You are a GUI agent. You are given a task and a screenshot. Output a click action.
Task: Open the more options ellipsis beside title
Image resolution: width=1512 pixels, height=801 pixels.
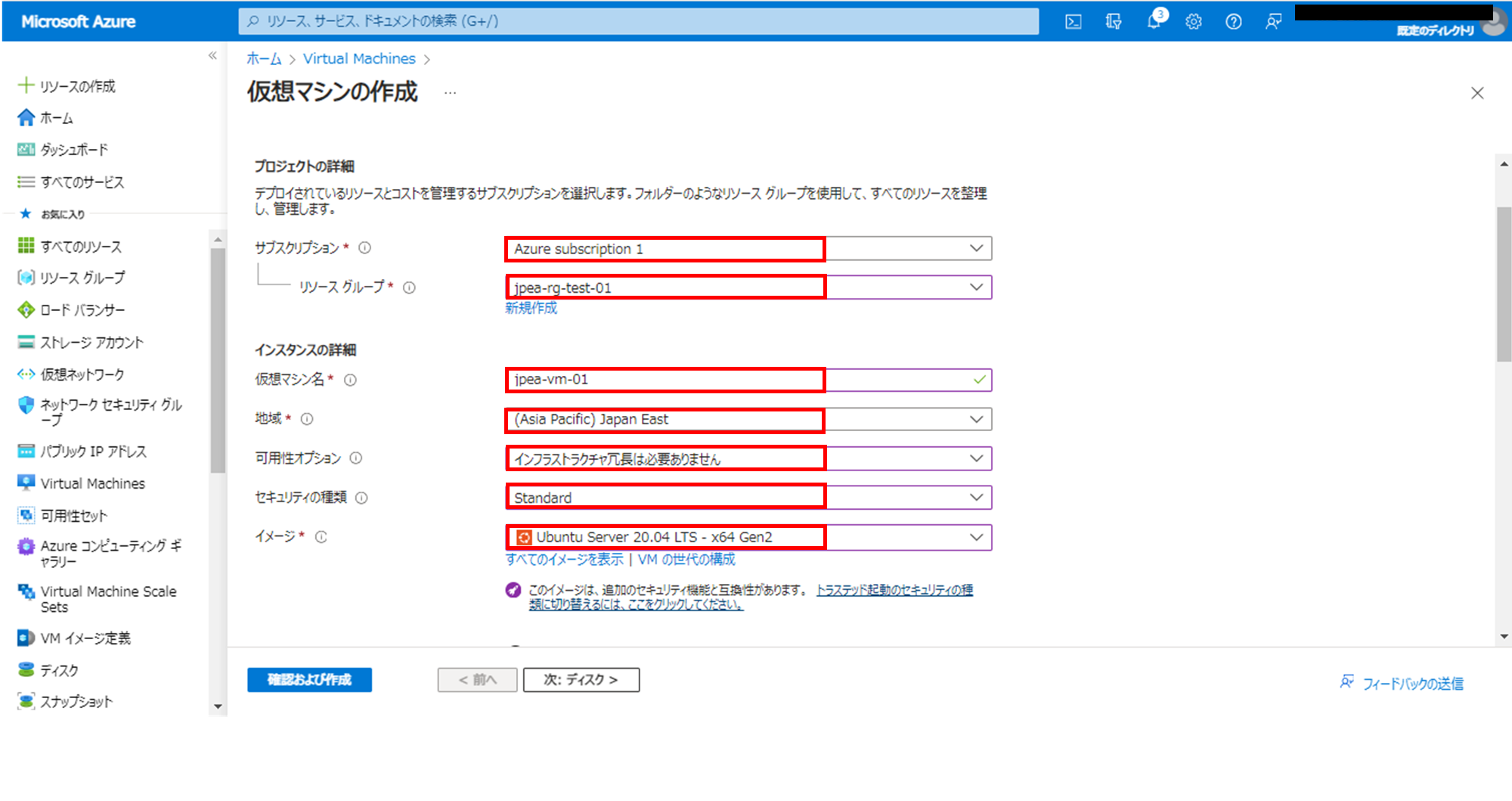[x=450, y=93]
